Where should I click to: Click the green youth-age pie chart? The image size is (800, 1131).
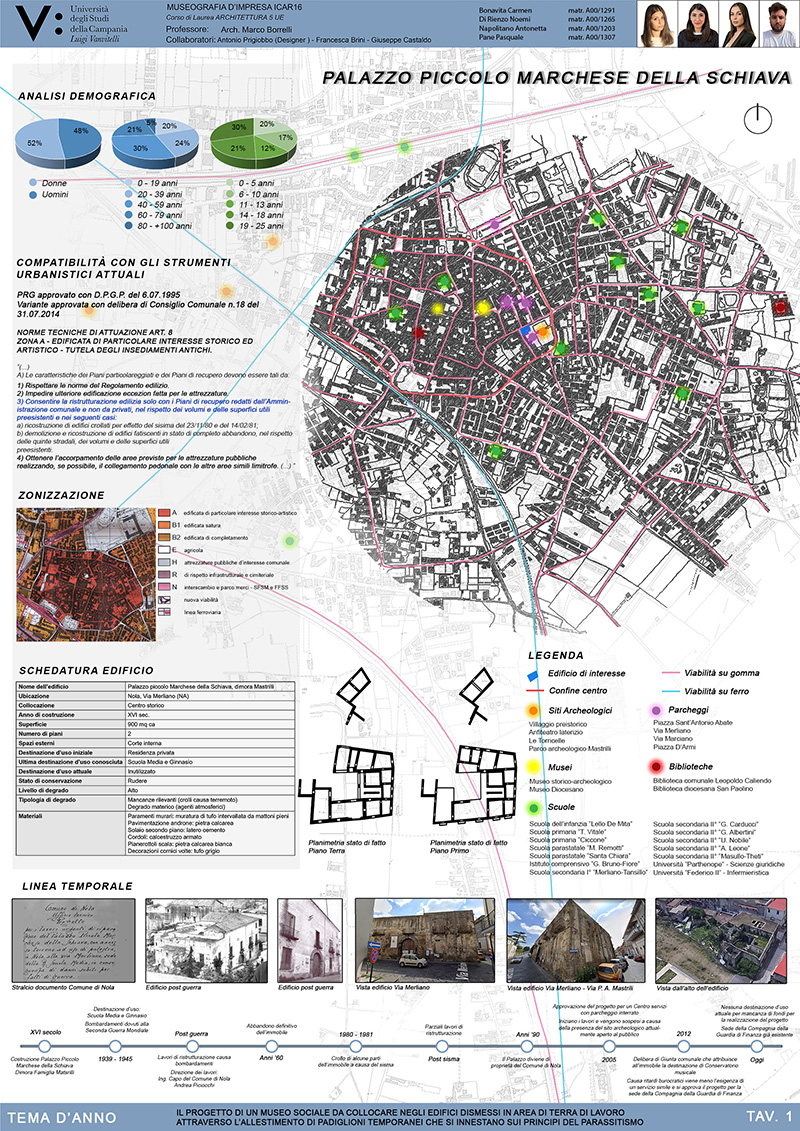click(x=253, y=142)
